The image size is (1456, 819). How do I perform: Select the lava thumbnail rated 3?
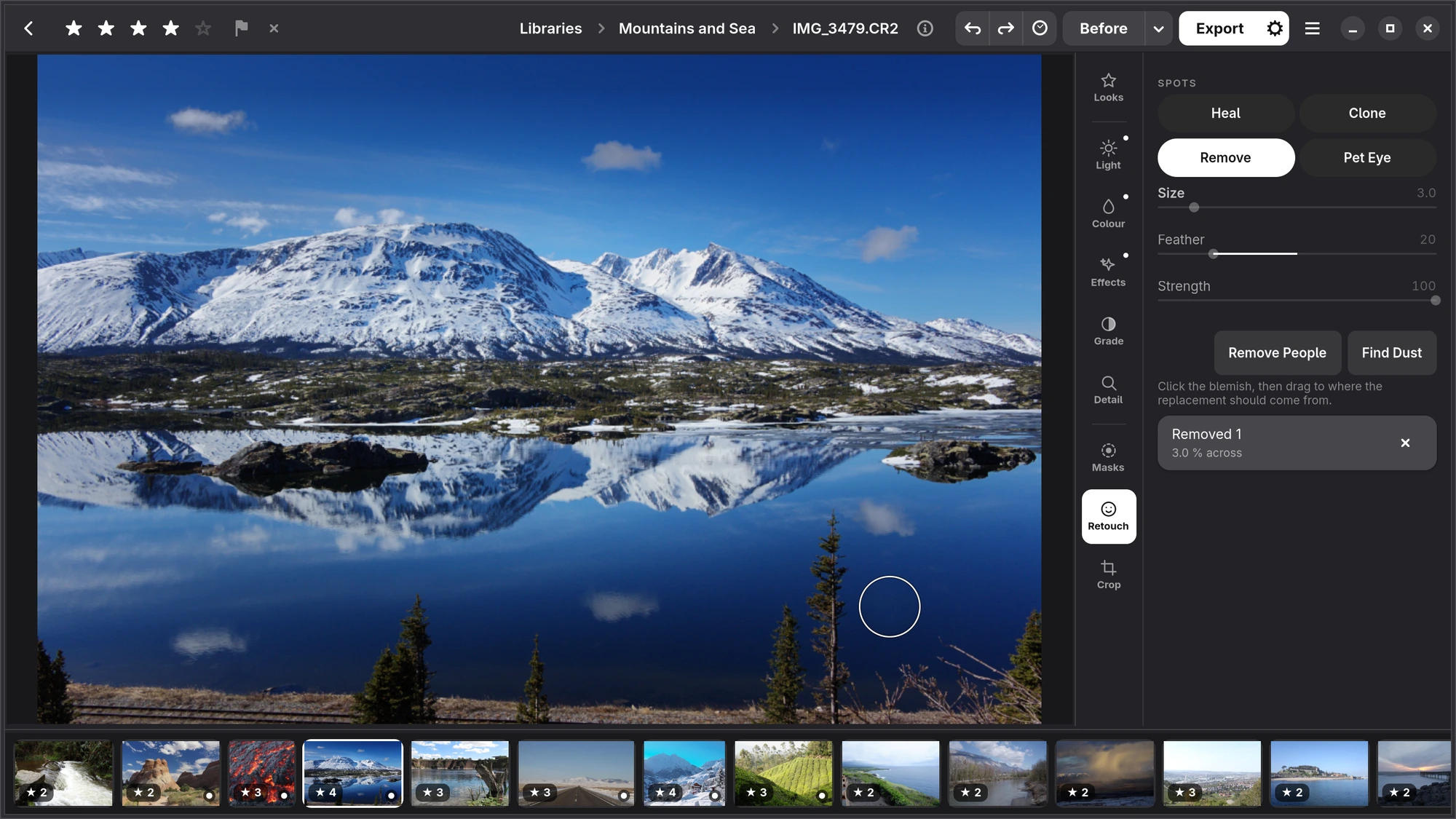tap(261, 773)
